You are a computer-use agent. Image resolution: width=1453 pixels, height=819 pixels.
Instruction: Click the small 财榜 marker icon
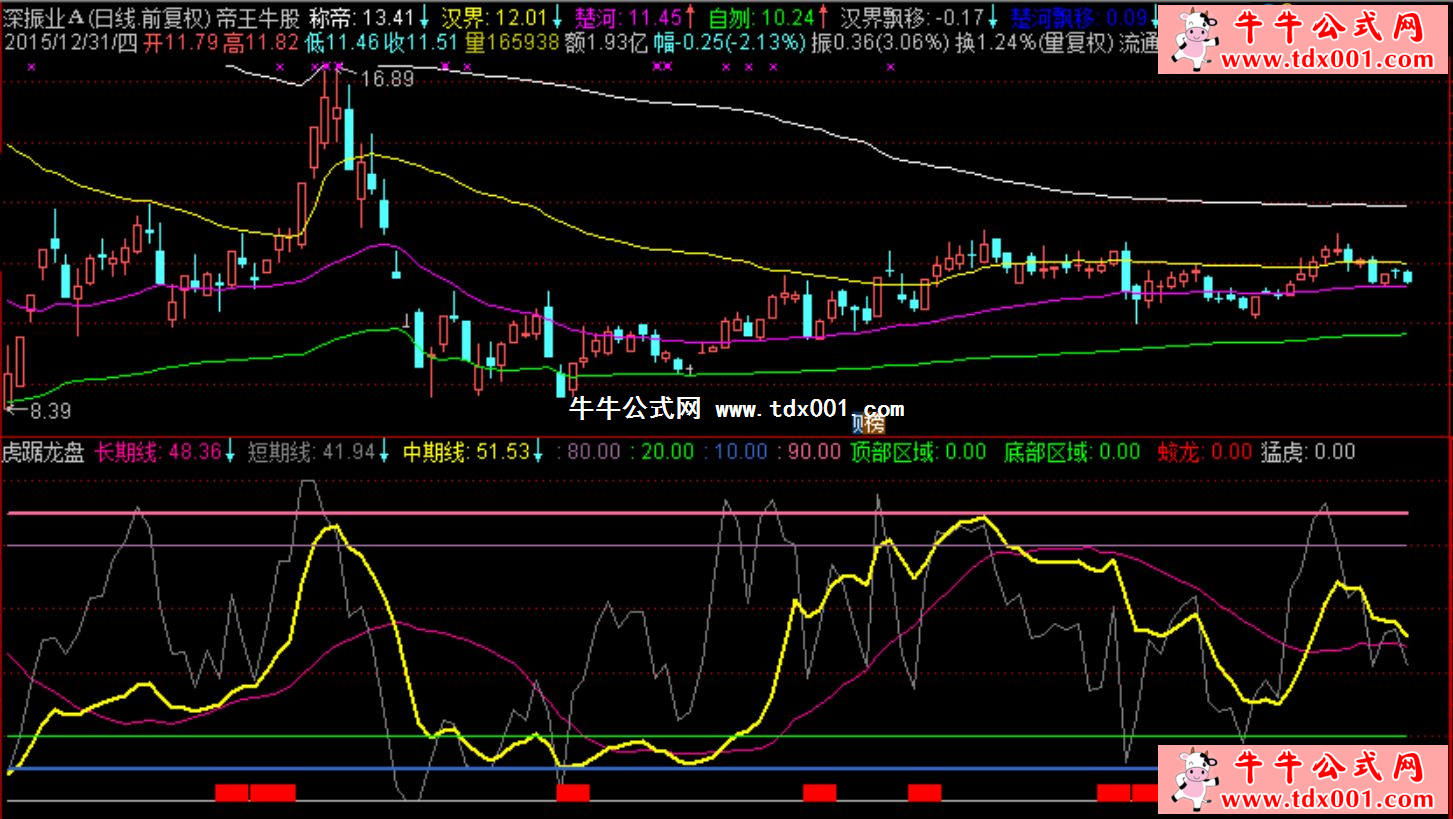coord(867,424)
